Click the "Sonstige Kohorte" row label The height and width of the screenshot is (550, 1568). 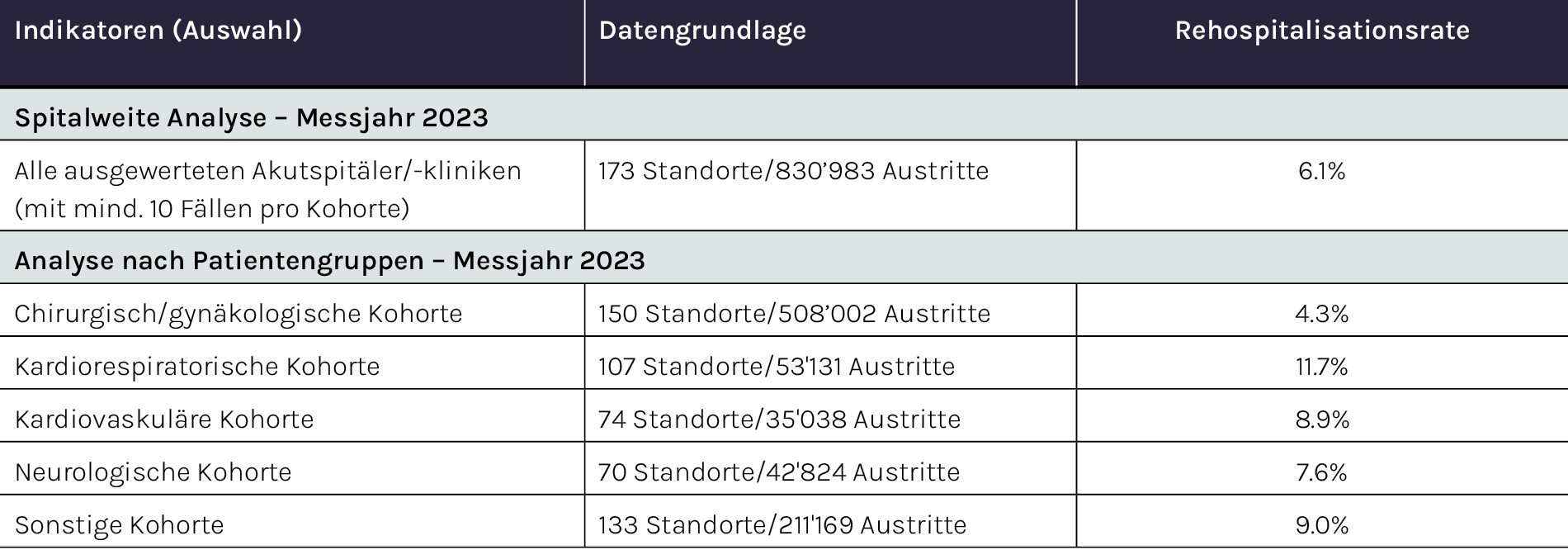coord(120,525)
